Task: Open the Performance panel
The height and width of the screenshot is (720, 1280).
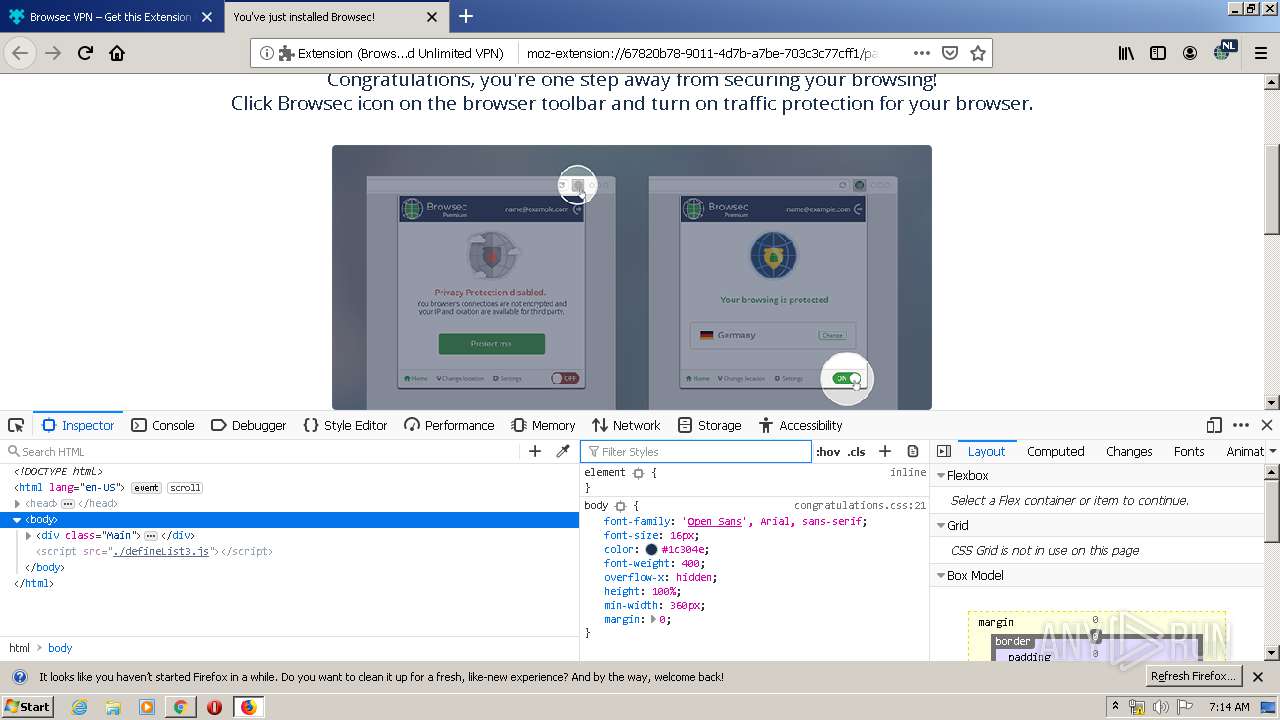Action: (449, 425)
